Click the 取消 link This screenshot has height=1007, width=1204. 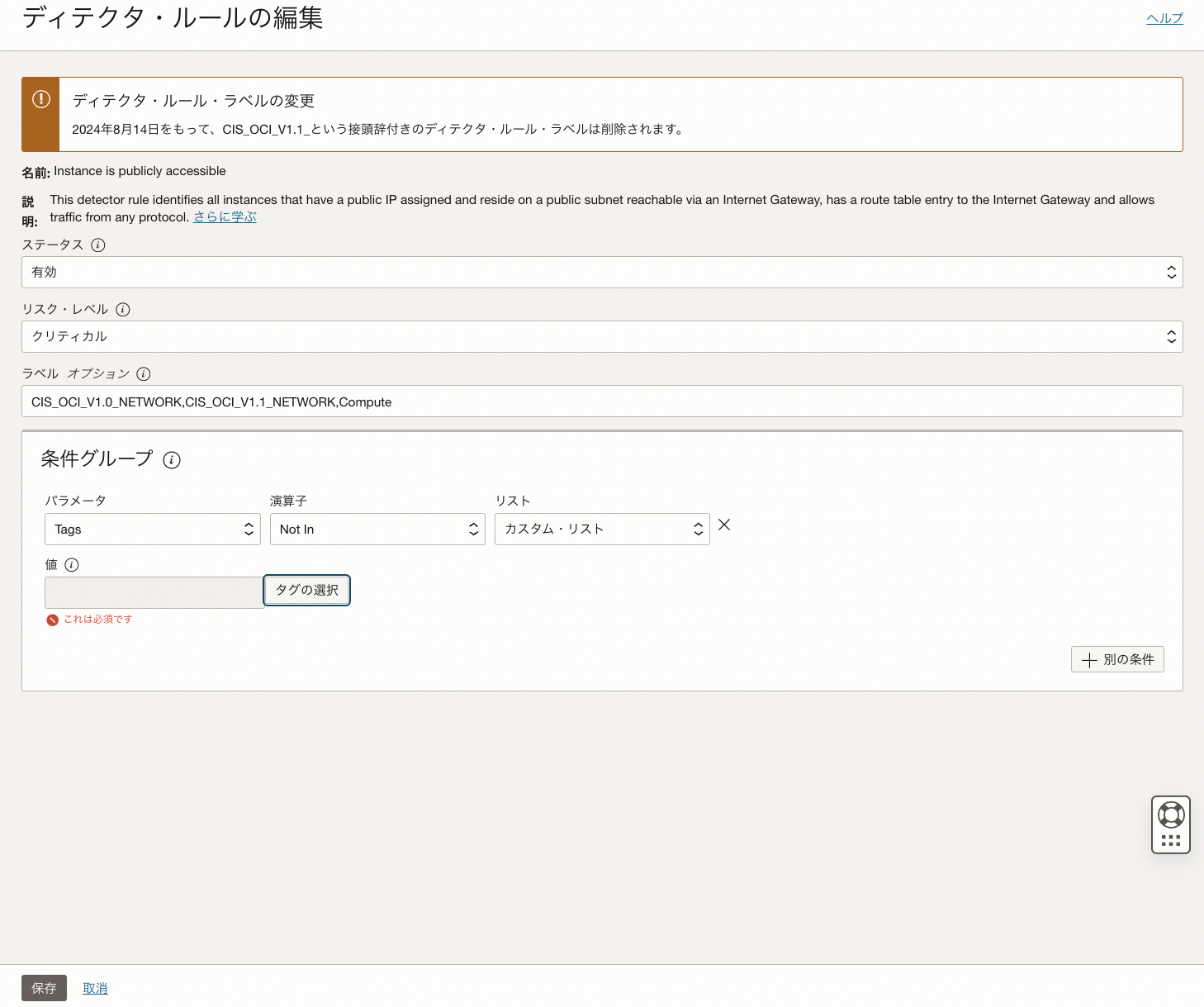tap(95, 988)
